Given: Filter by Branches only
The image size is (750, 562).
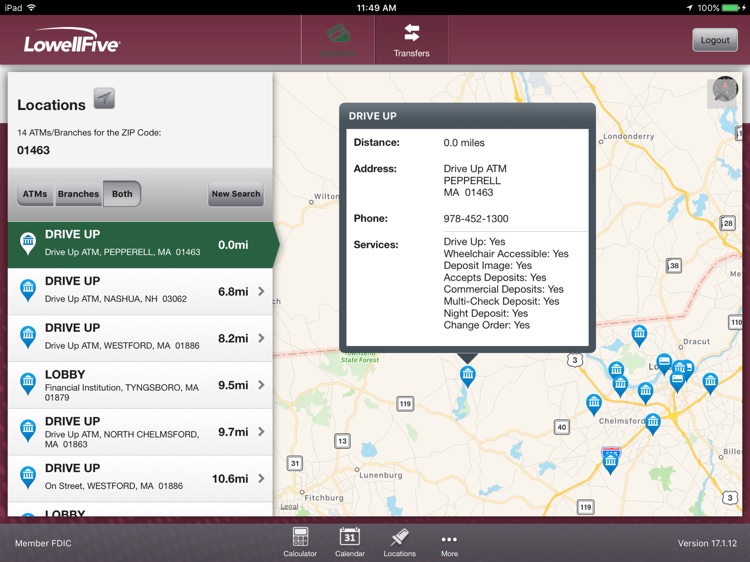Looking at the screenshot, I should [x=78, y=194].
